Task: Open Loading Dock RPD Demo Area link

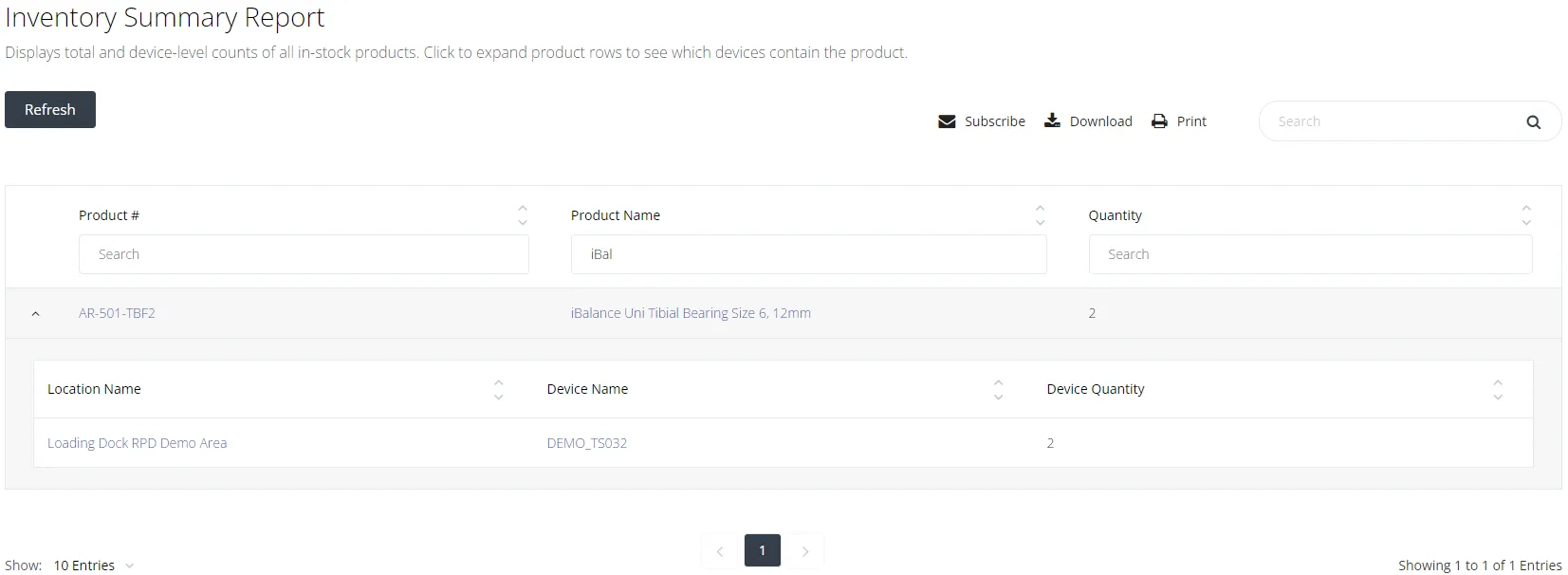Action: pyautogui.click(x=138, y=443)
